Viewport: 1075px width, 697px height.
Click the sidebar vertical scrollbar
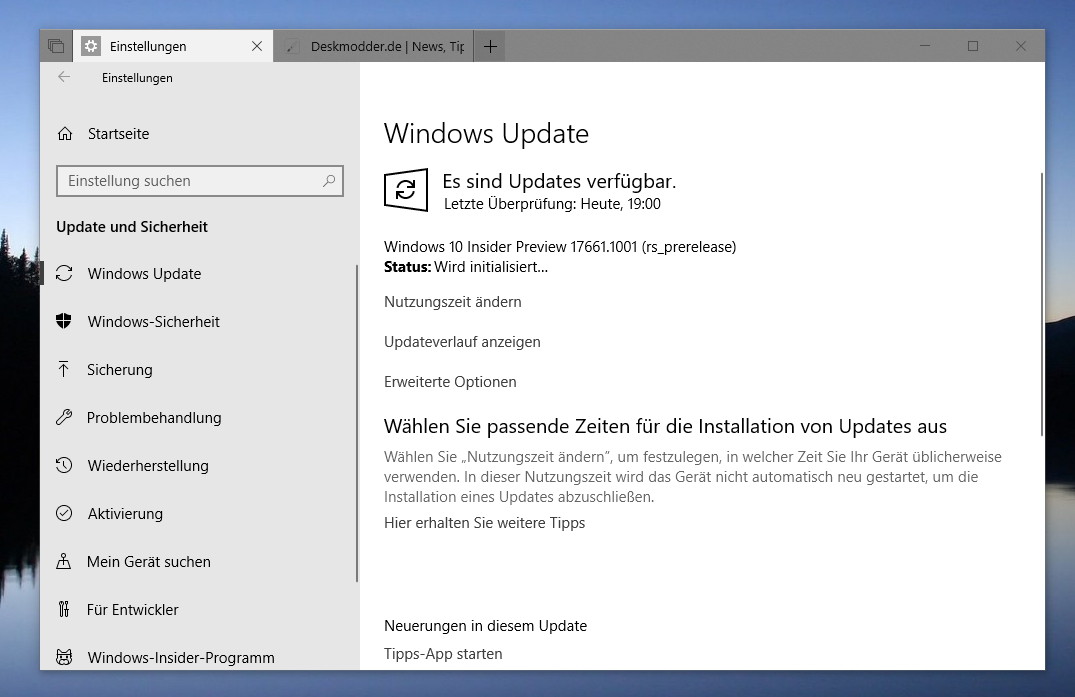coord(357,424)
